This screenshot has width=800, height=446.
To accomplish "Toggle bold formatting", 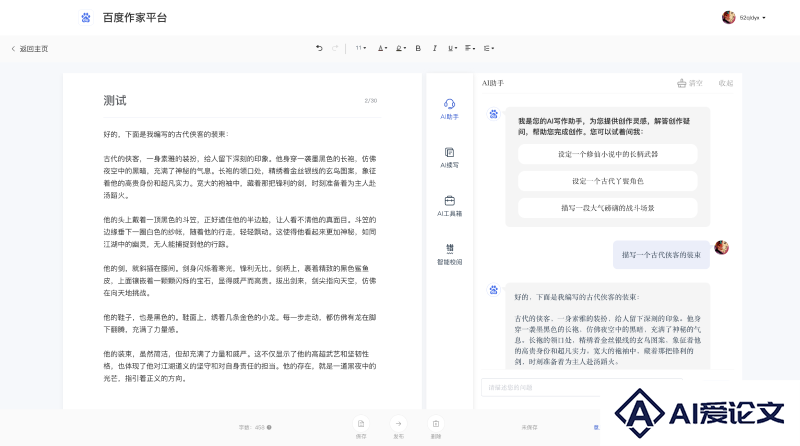I will tap(418, 48).
